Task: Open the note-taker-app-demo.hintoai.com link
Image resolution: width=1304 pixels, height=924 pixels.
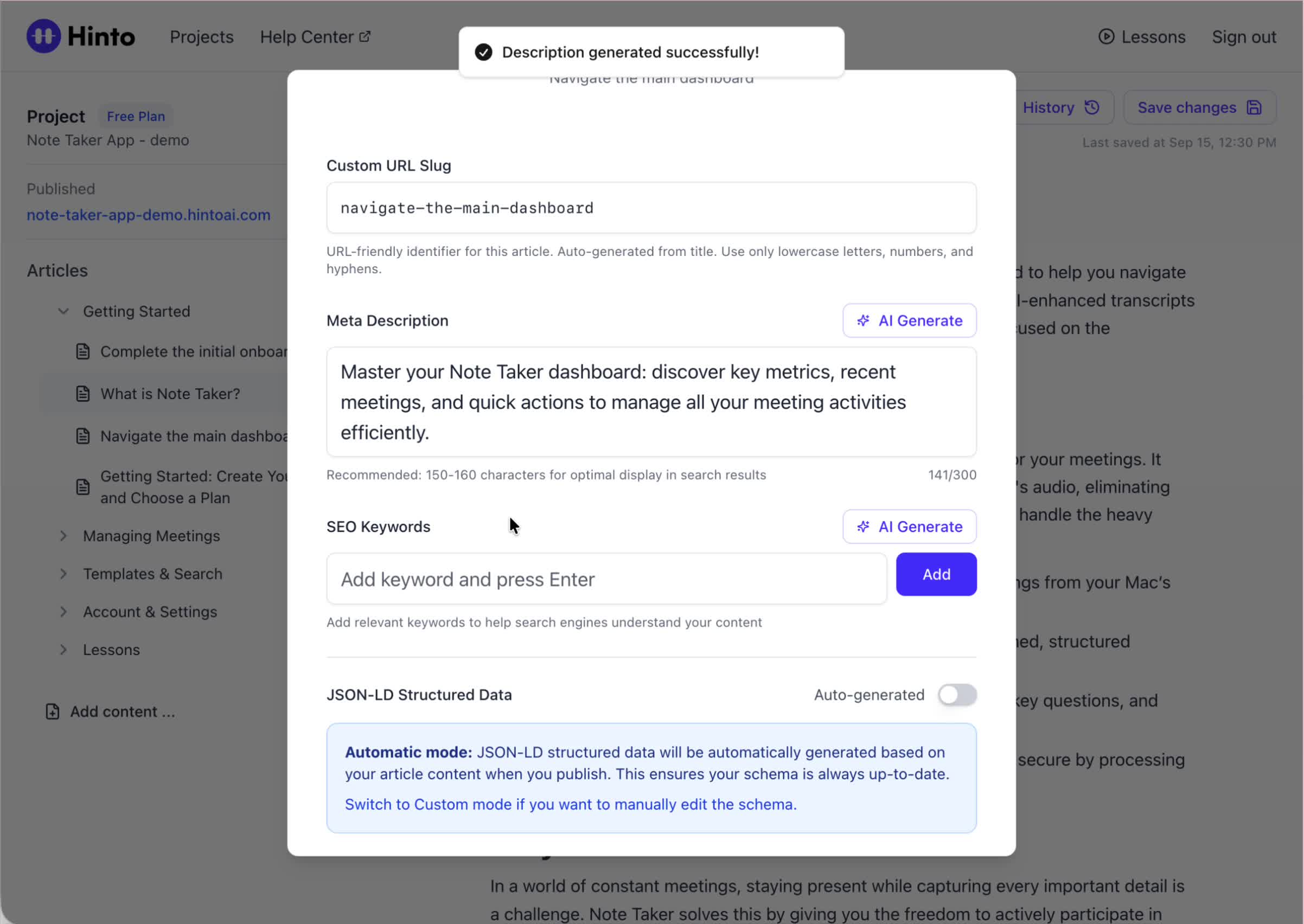Action: [149, 215]
